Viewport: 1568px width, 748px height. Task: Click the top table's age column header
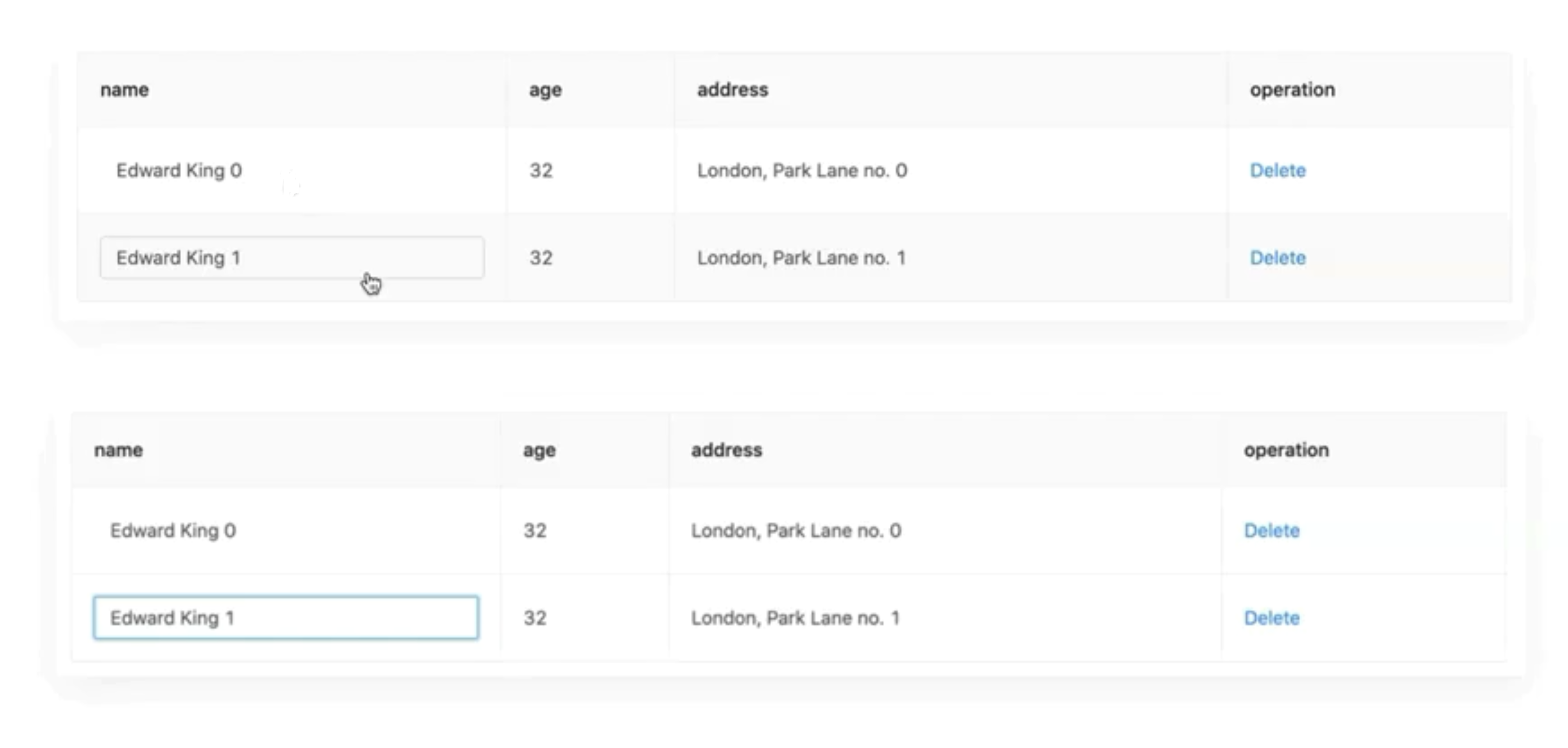(x=545, y=90)
